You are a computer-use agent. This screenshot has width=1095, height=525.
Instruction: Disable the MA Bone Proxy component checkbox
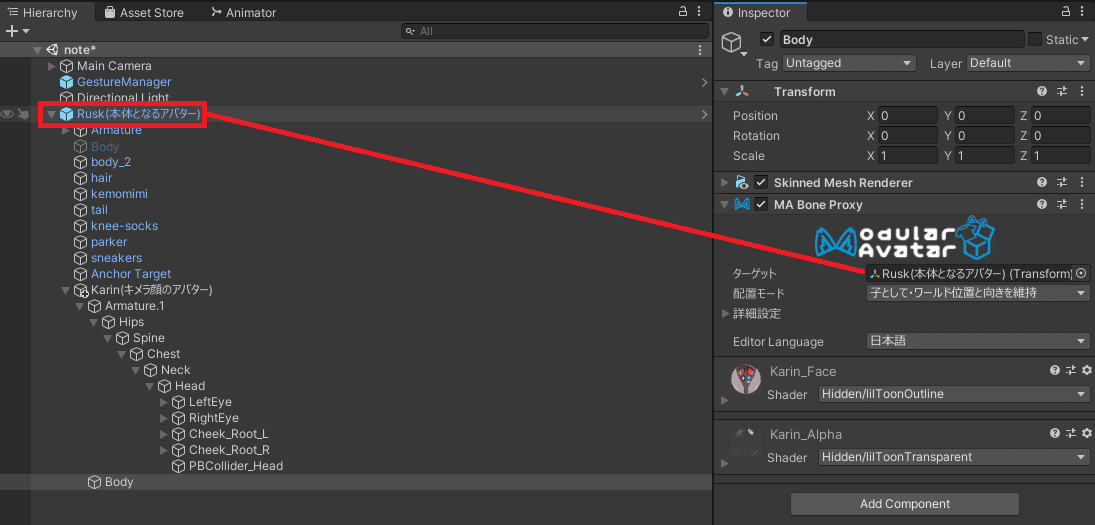[761, 205]
